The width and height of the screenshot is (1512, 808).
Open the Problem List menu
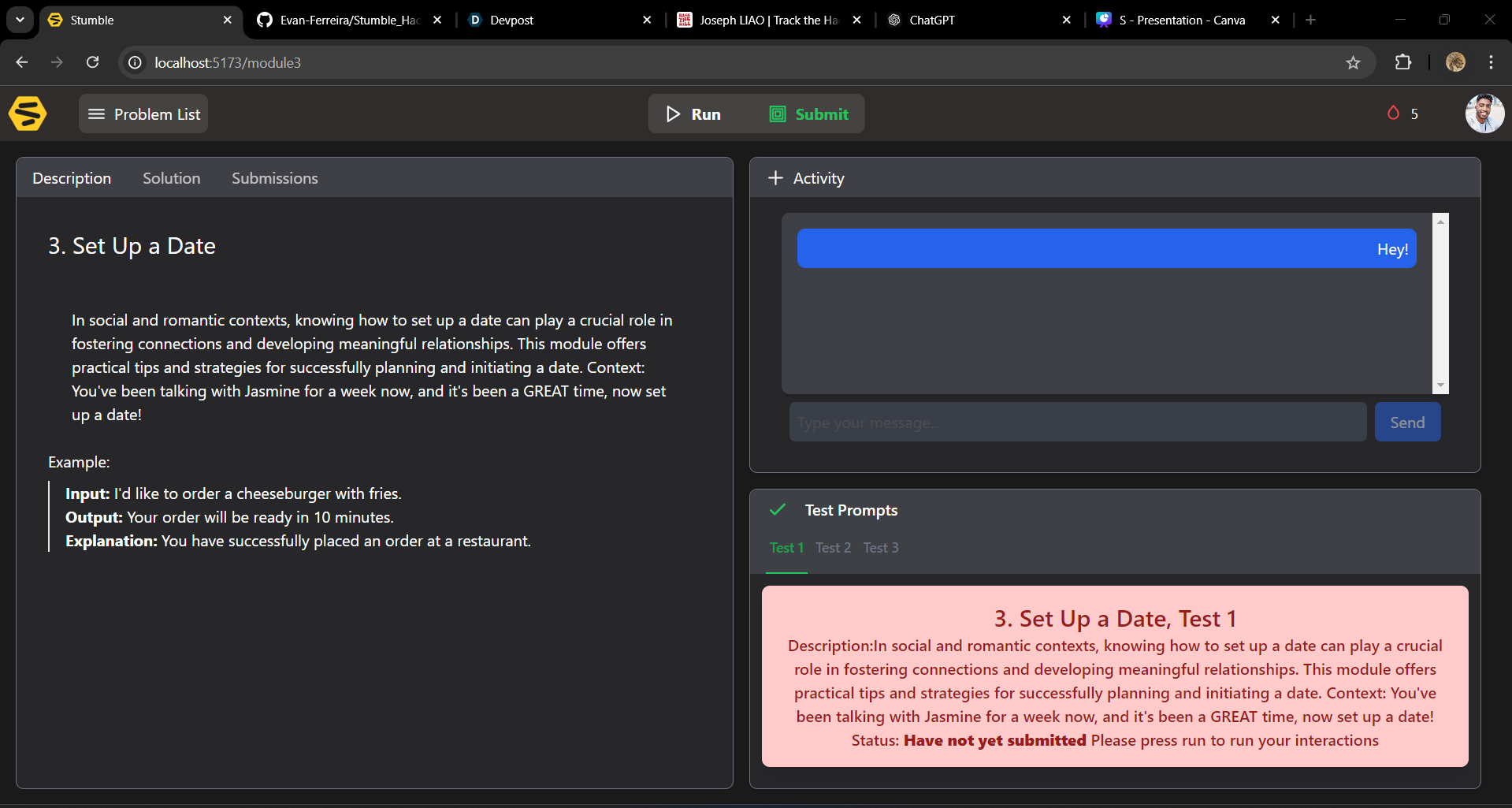pyautogui.click(x=143, y=114)
